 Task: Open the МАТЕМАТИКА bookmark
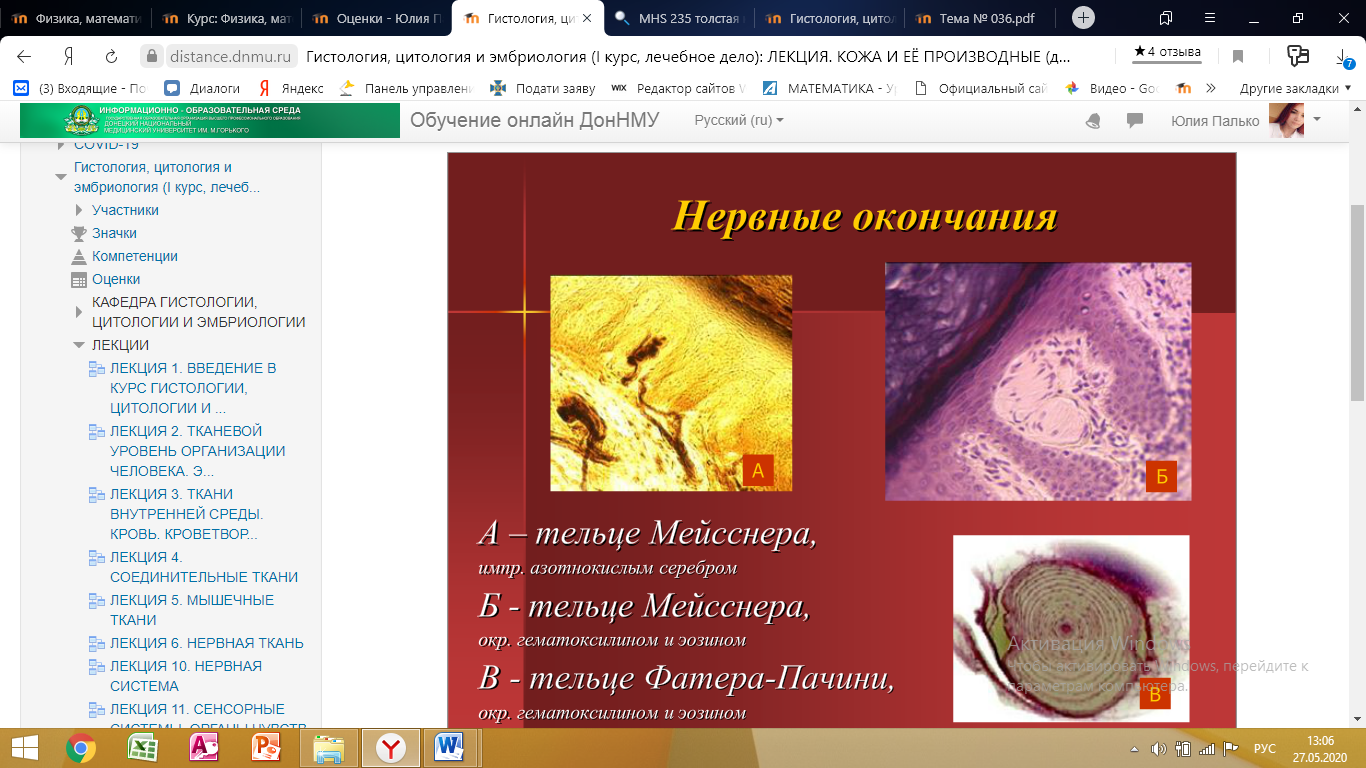pyautogui.click(x=830, y=88)
